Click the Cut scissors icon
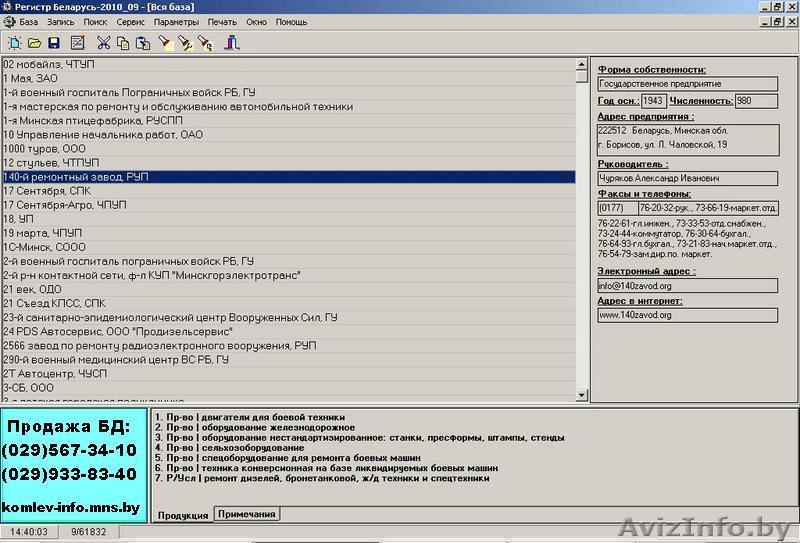800x543 pixels. [x=103, y=42]
